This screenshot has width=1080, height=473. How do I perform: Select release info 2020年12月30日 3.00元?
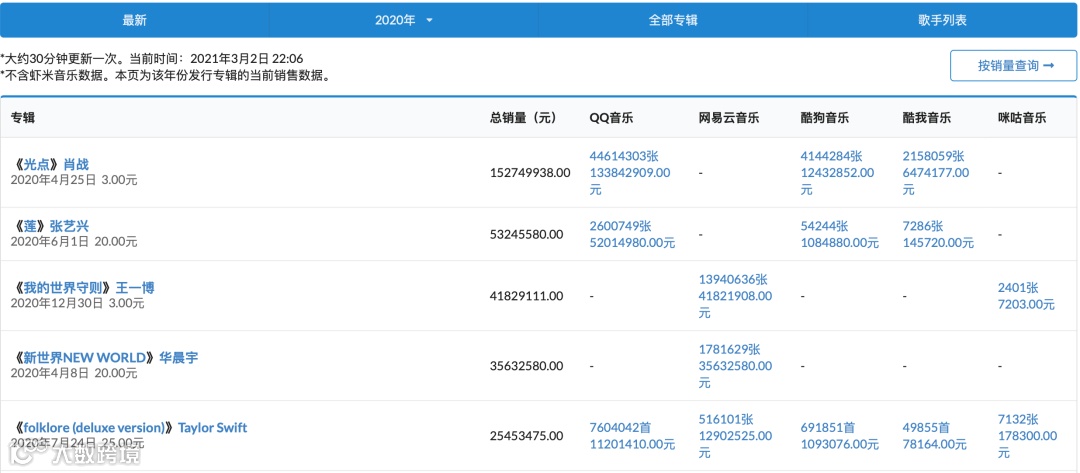tap(77, 303)
